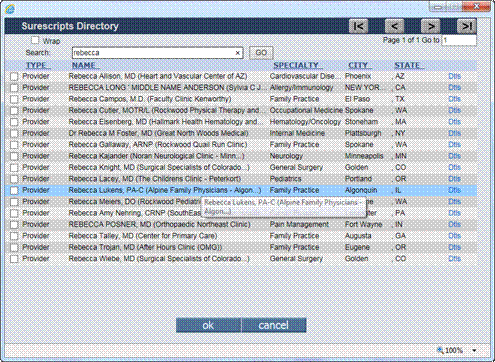Open Dtls for REBECCA POSNER, MD

(454, 224)
